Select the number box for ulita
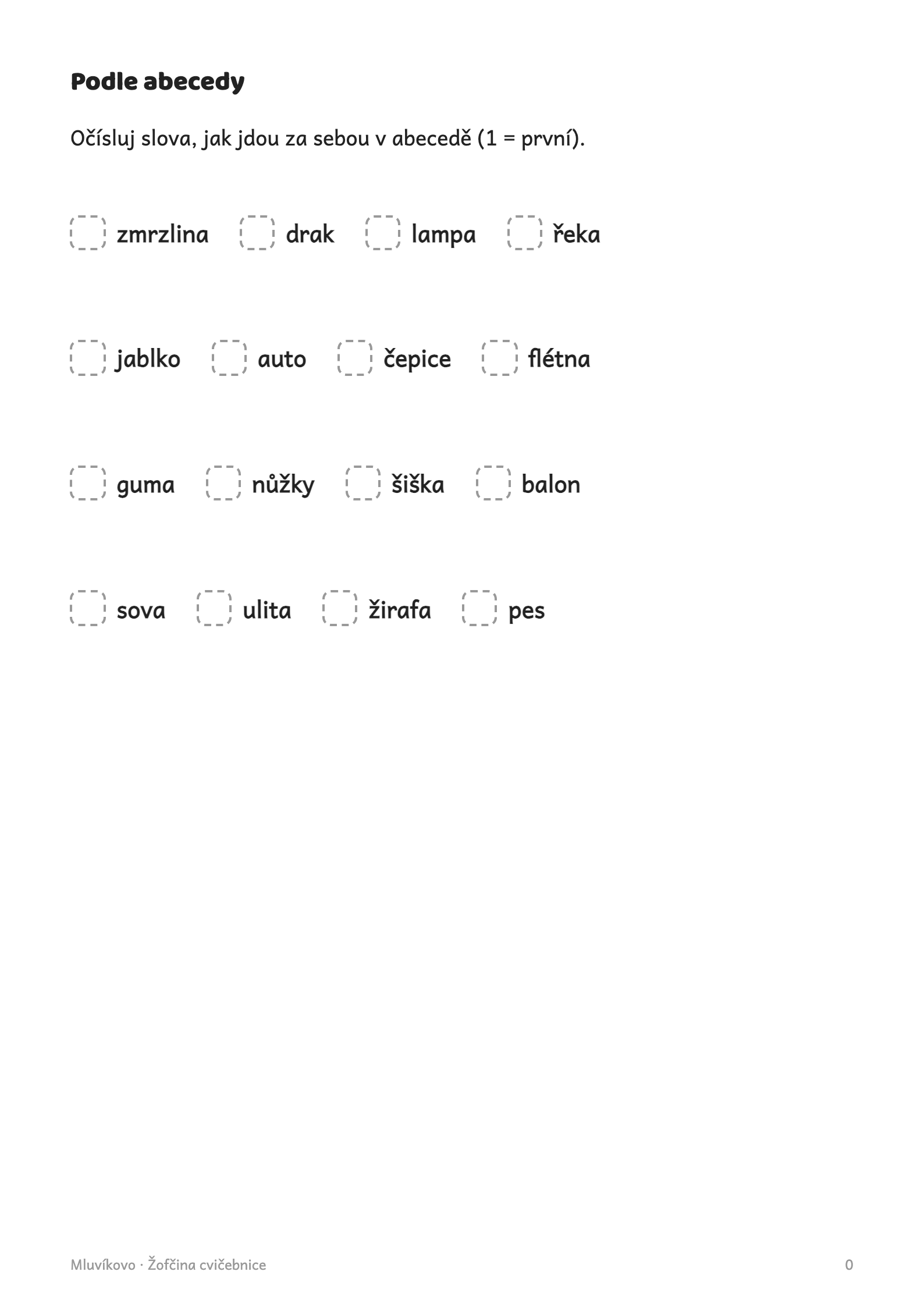 (214, 608)
